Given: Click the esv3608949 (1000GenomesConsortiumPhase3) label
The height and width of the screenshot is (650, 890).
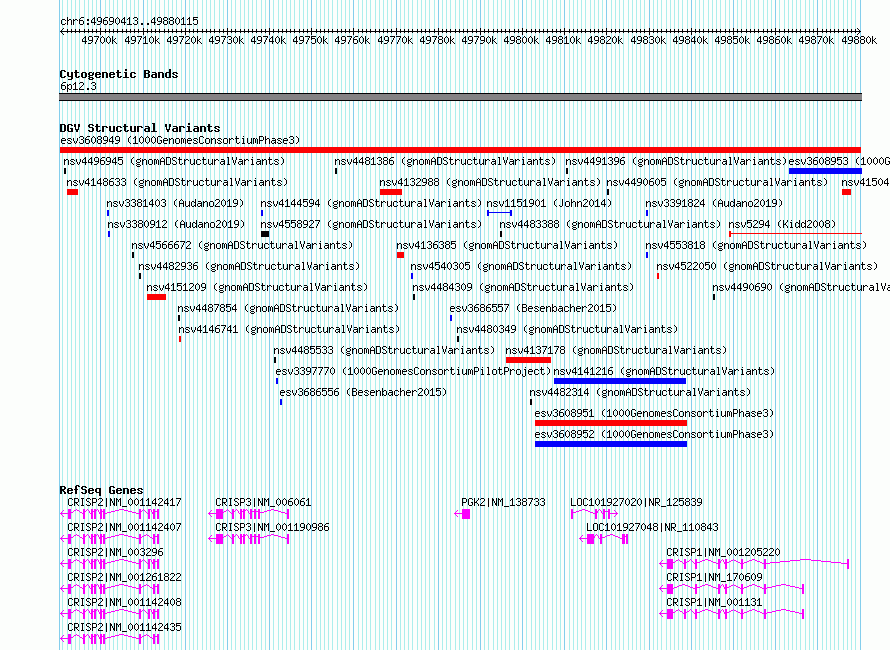Looking at the screenshot, I should pyautogui.click(x=180, y=140).
